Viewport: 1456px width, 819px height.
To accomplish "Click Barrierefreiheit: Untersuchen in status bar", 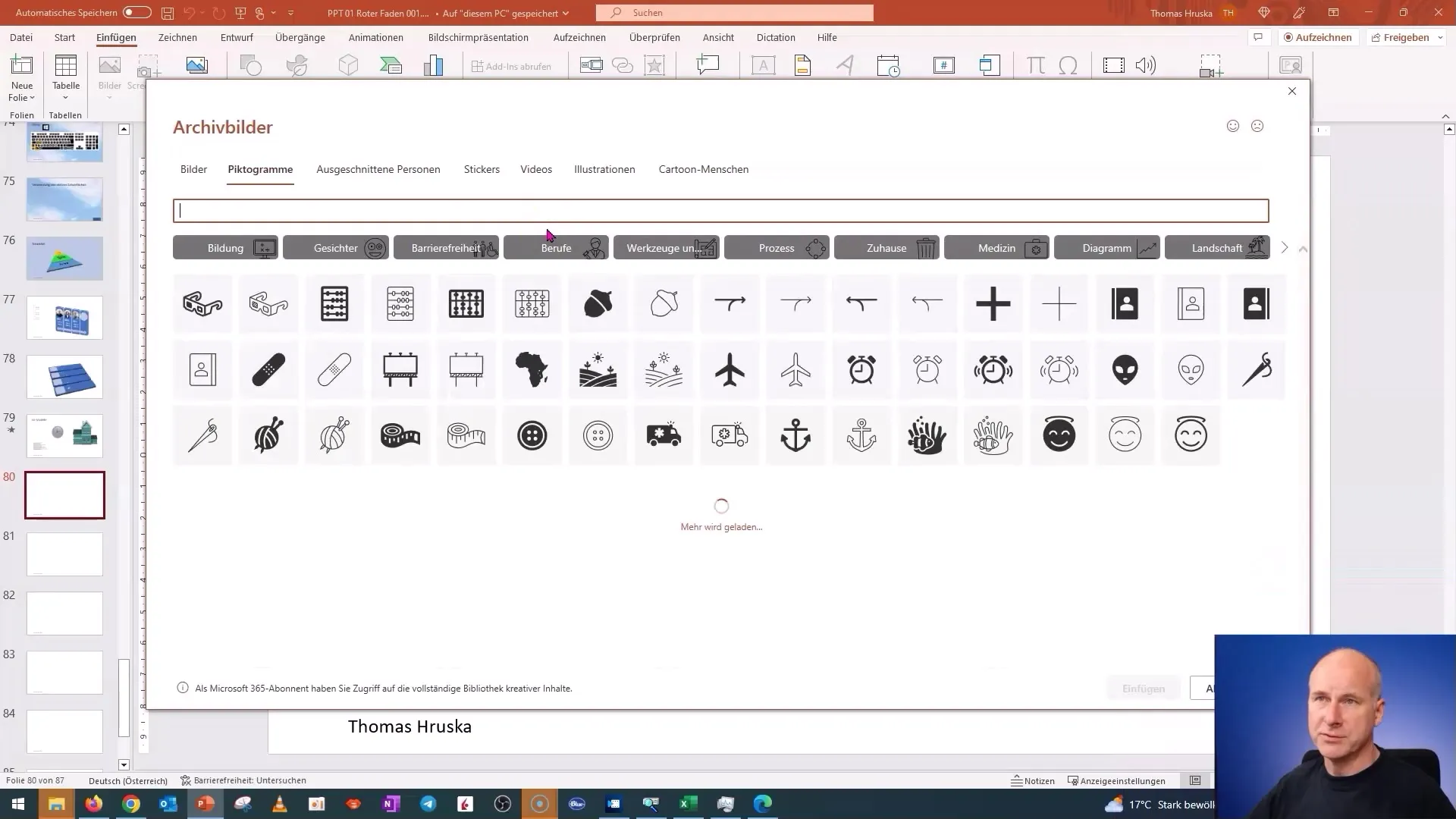I will click(243, 780).
